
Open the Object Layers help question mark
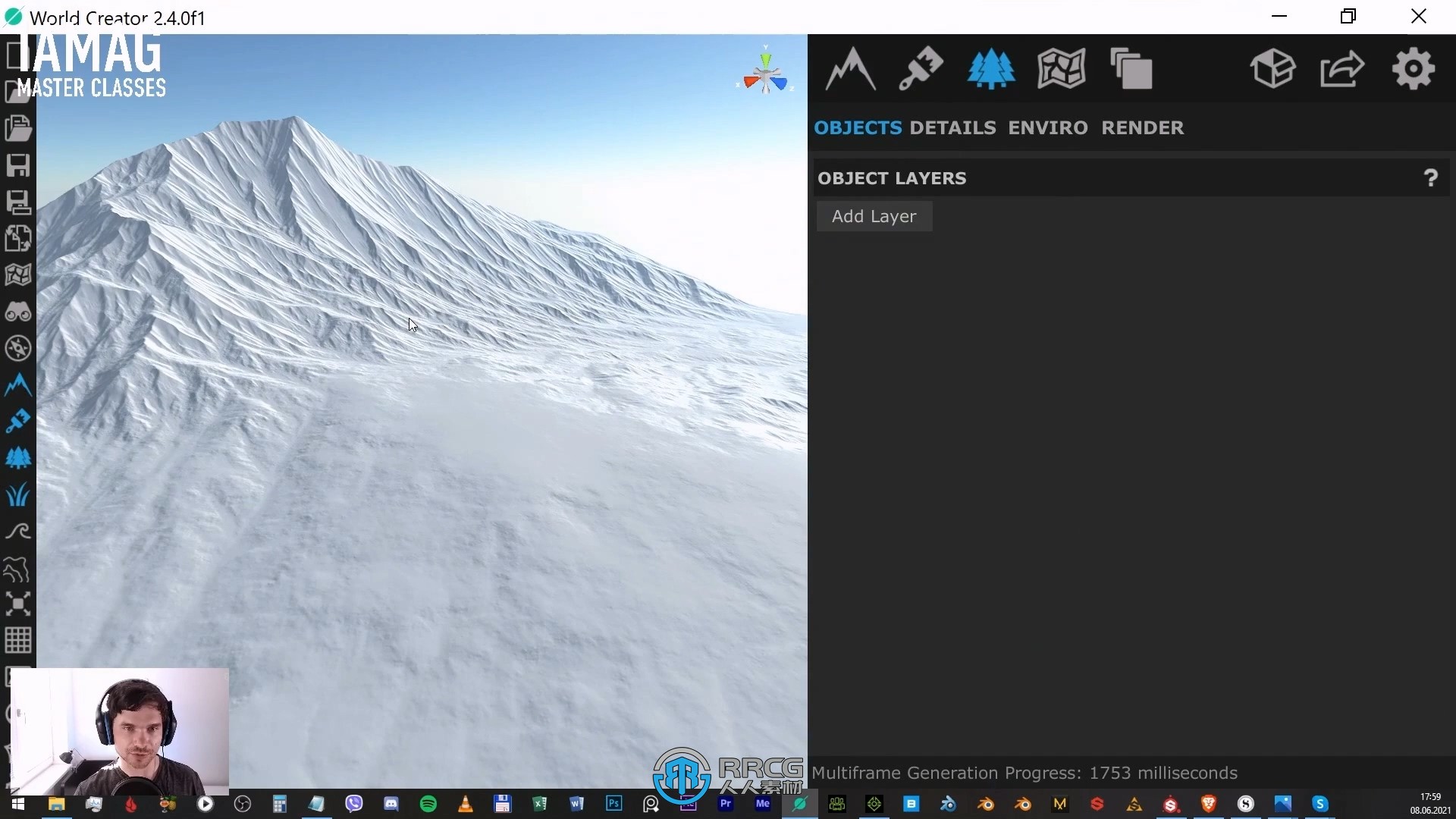click(x=1431, y=178)
